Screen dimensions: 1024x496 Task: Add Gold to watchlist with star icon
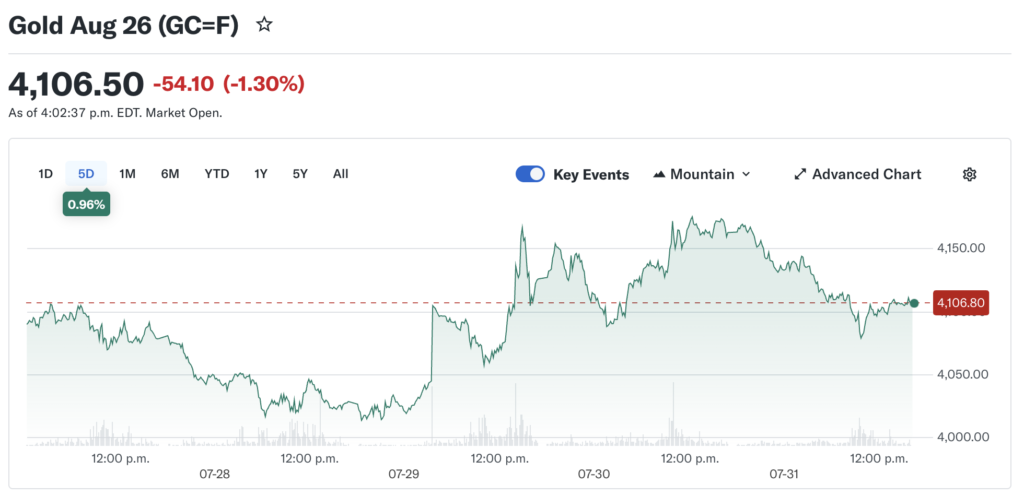pos(264,25)
